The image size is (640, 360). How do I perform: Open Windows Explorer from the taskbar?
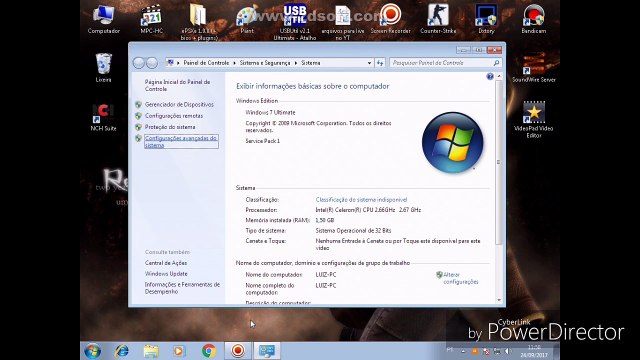click(151, 351)
